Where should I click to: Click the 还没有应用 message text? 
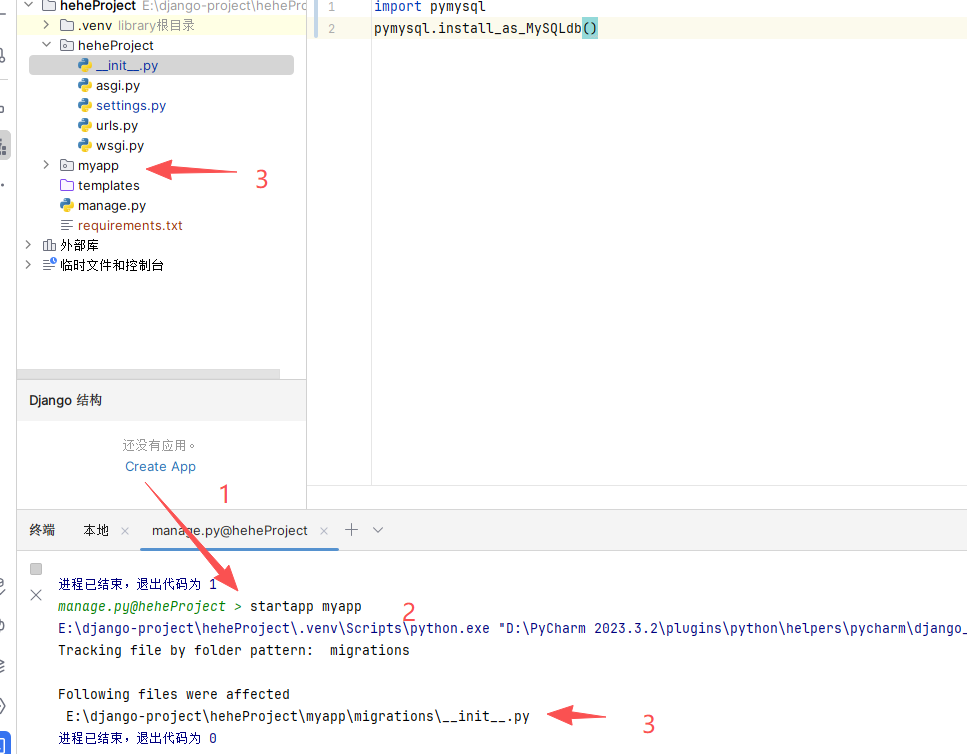pyautogui.click(x=158, y=445)
